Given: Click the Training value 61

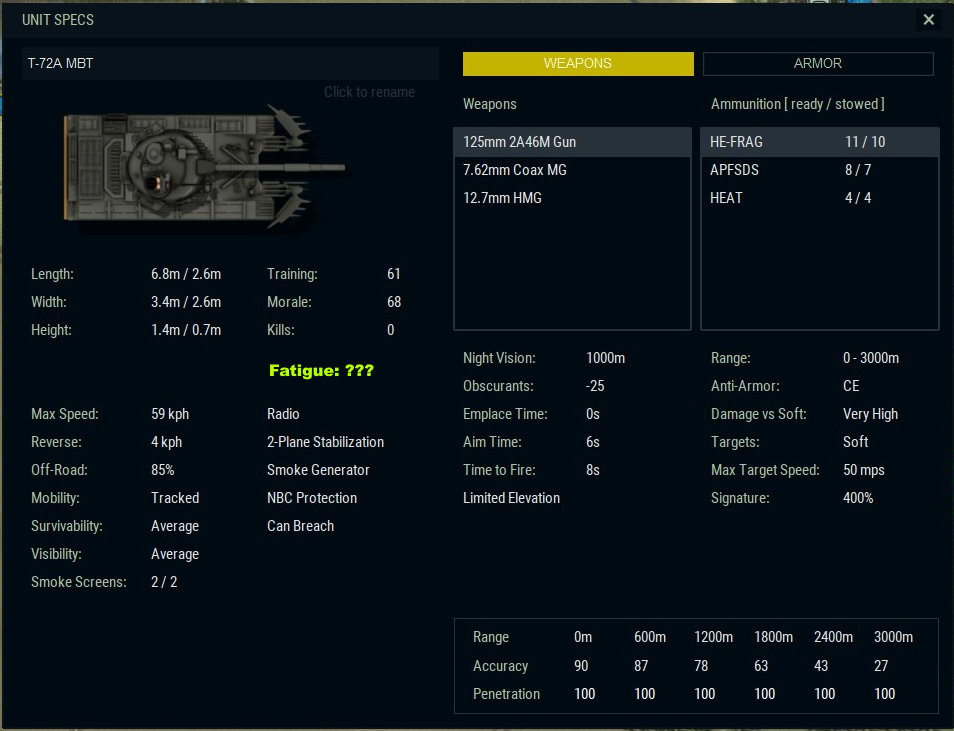Looking at the screenshot, I should 394,274.
